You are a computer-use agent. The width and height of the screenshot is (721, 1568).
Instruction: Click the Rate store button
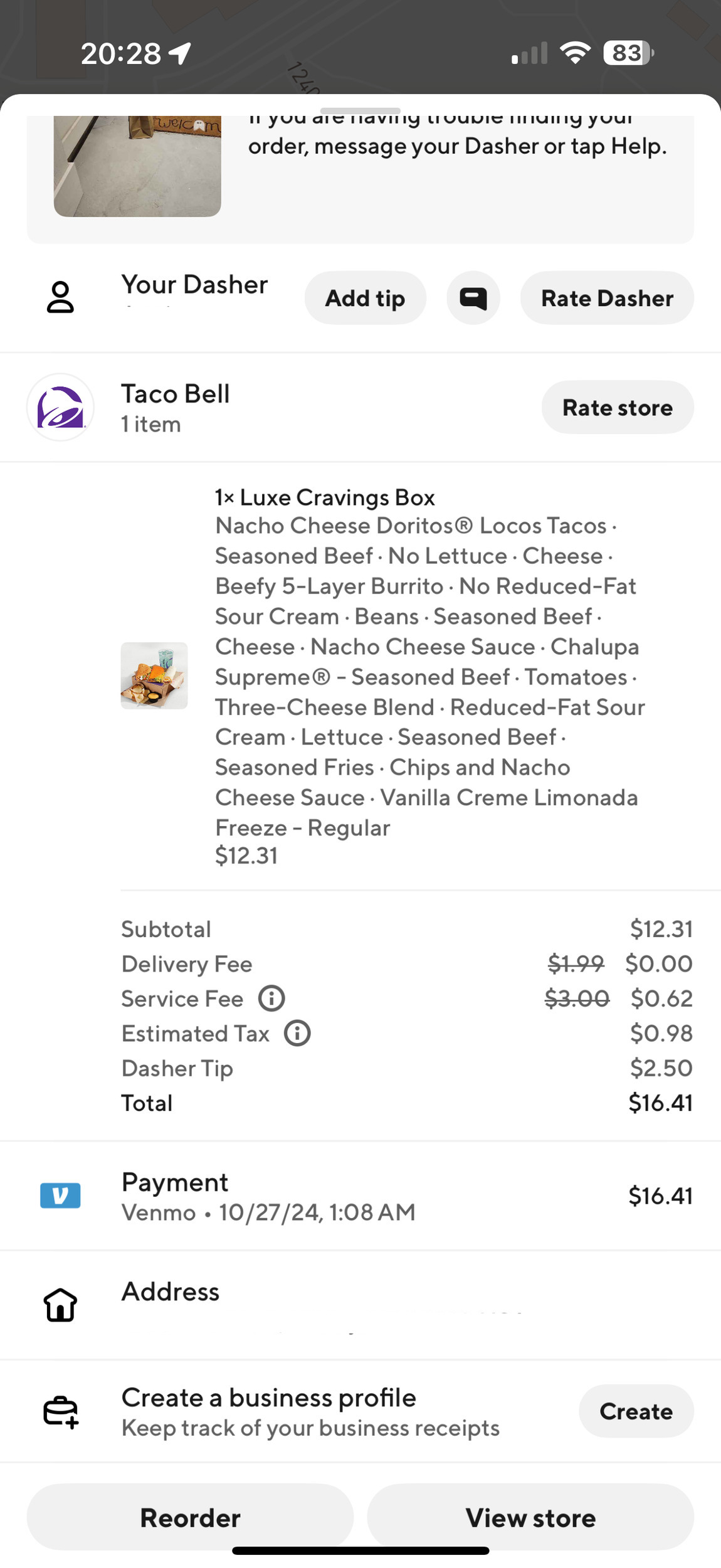pyautogui.click(x=618, y=407)
